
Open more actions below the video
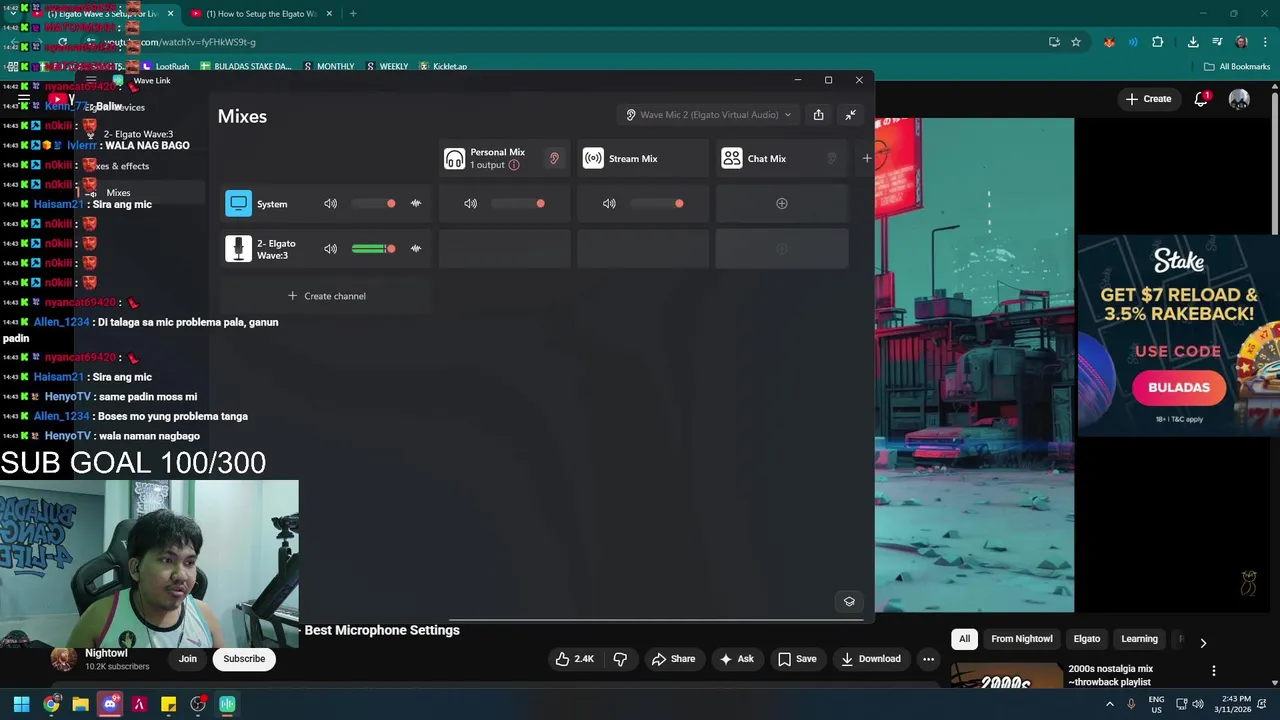point(928,659)
